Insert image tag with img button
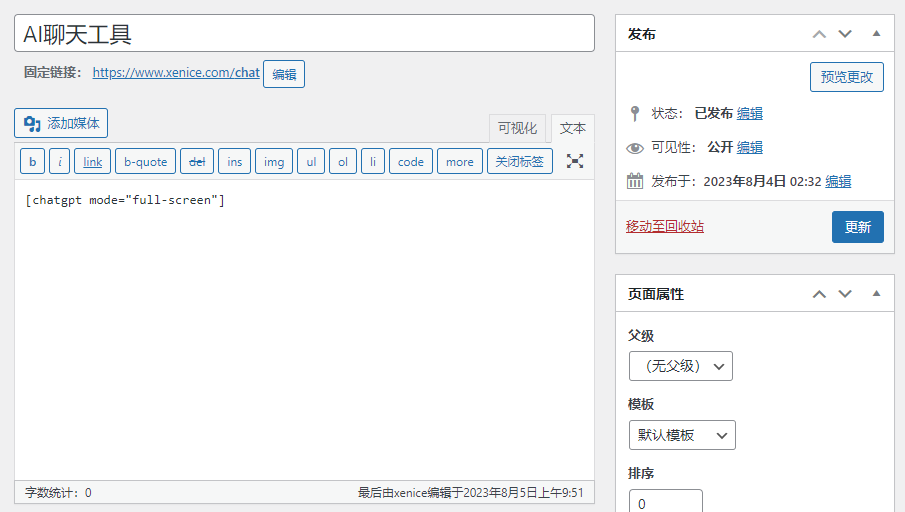 point(273,162)
